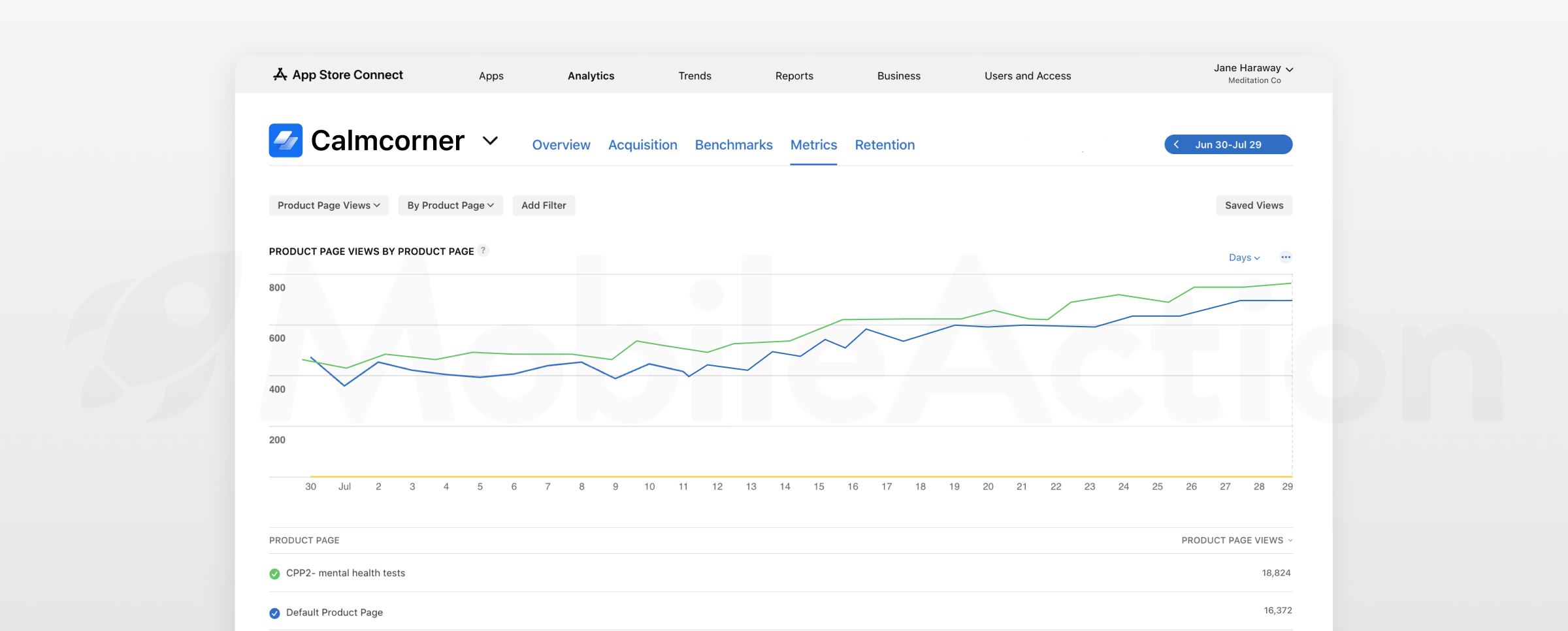Open the Trends menu item
The image size is (1568, 631).
point(694,76)
